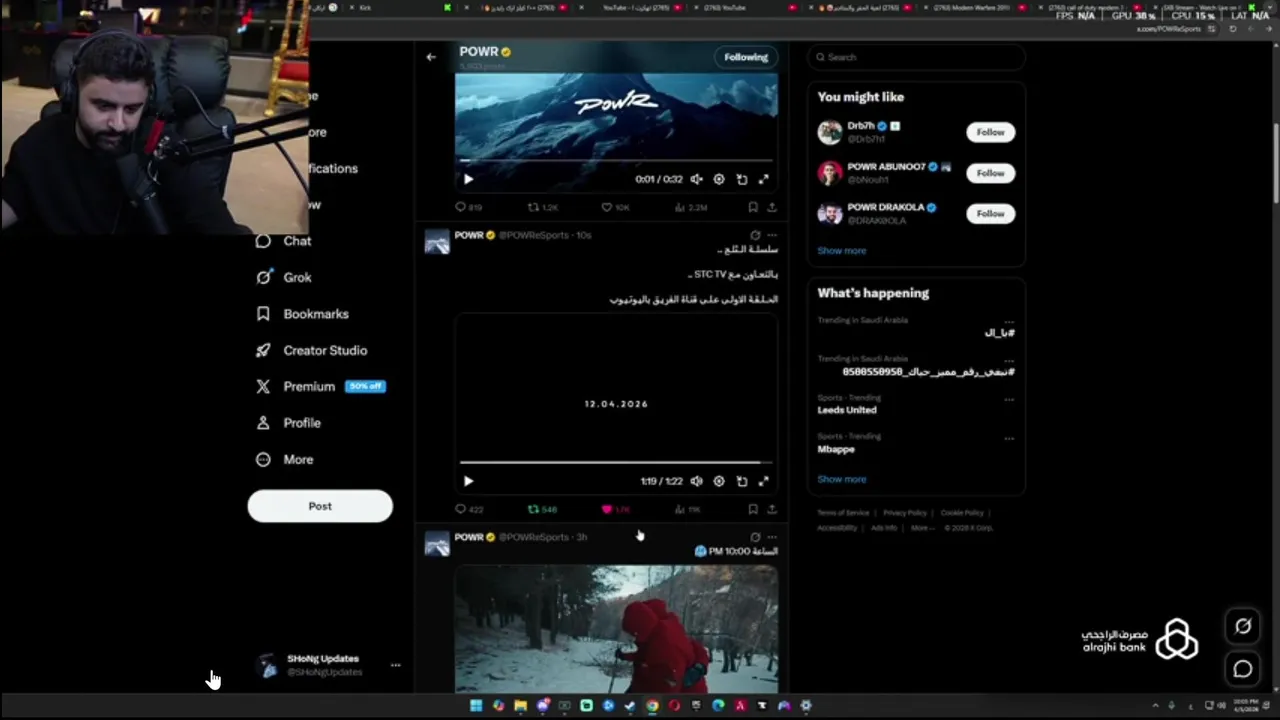Open settings gear on the 0:32 video
The width and height of the screenshot is (1280, 720).
(719, 179)
